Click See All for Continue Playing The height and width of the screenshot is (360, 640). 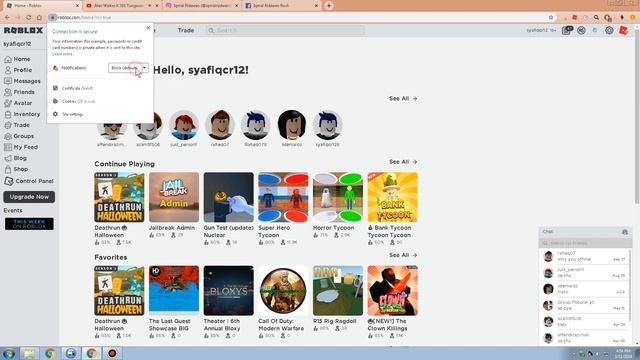[x=403, y=162]
